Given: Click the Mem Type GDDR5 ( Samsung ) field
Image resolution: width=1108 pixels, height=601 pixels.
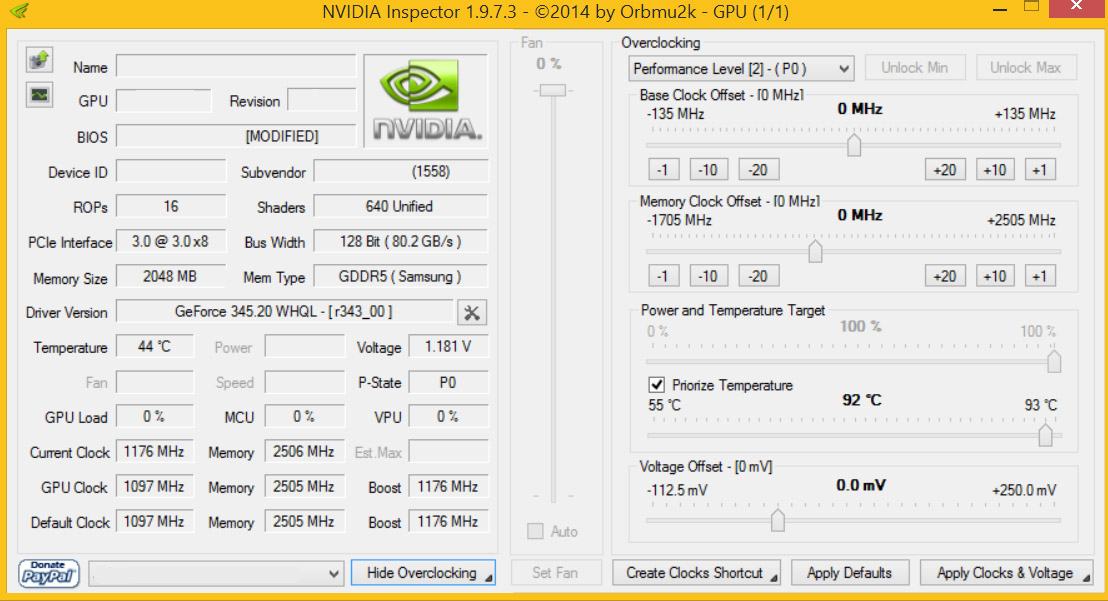Looking at the screenshot, I should (x=401, y=276).
